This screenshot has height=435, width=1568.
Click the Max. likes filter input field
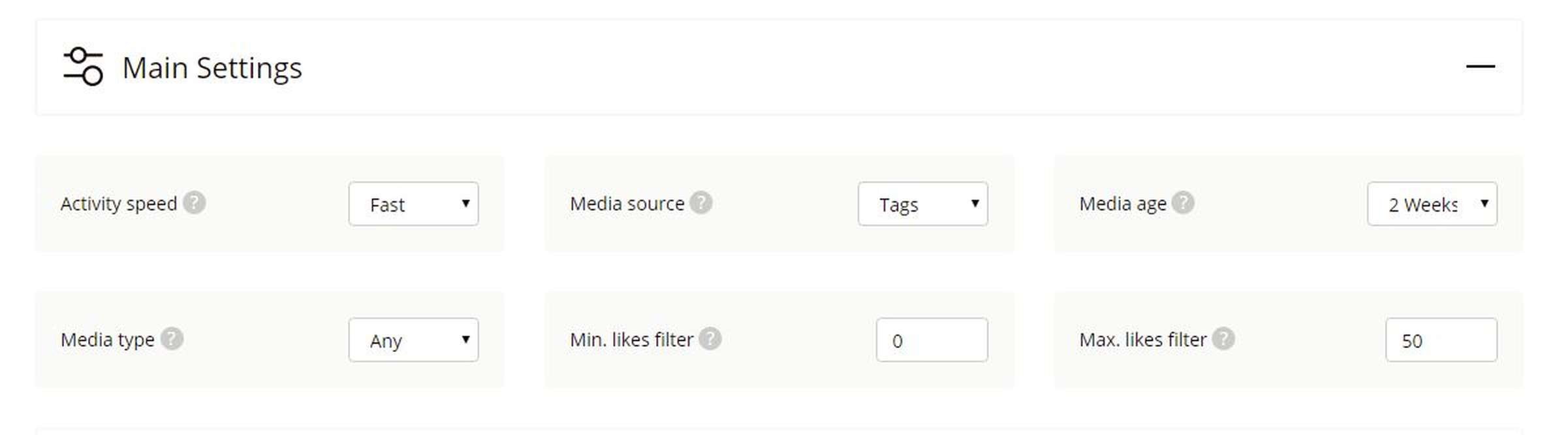pos(1441,340)
